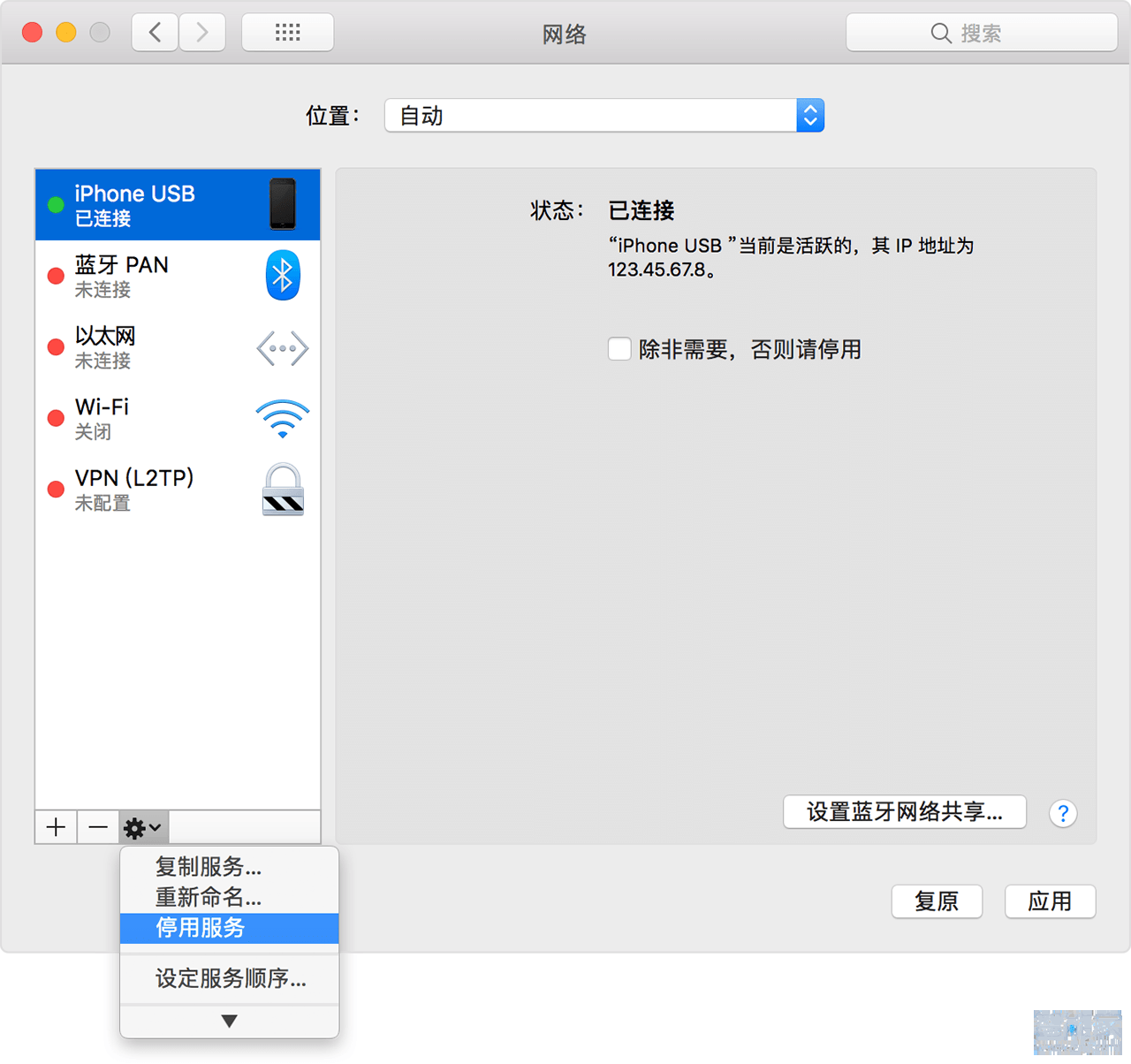The width and height of the screenshot is (1131, 1064).
Task: Click the iPhone device icon in sidebar
Action: 282,204
